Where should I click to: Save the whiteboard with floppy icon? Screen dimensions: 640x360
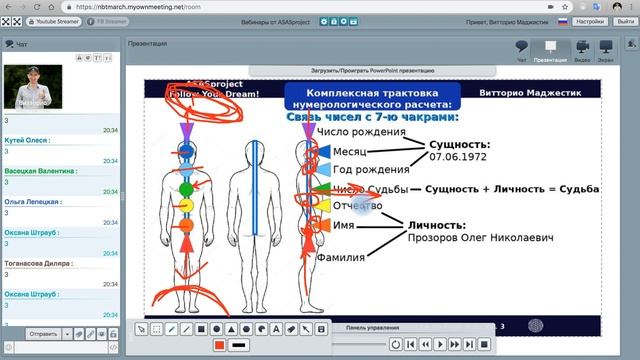click(x=321, y=329)
